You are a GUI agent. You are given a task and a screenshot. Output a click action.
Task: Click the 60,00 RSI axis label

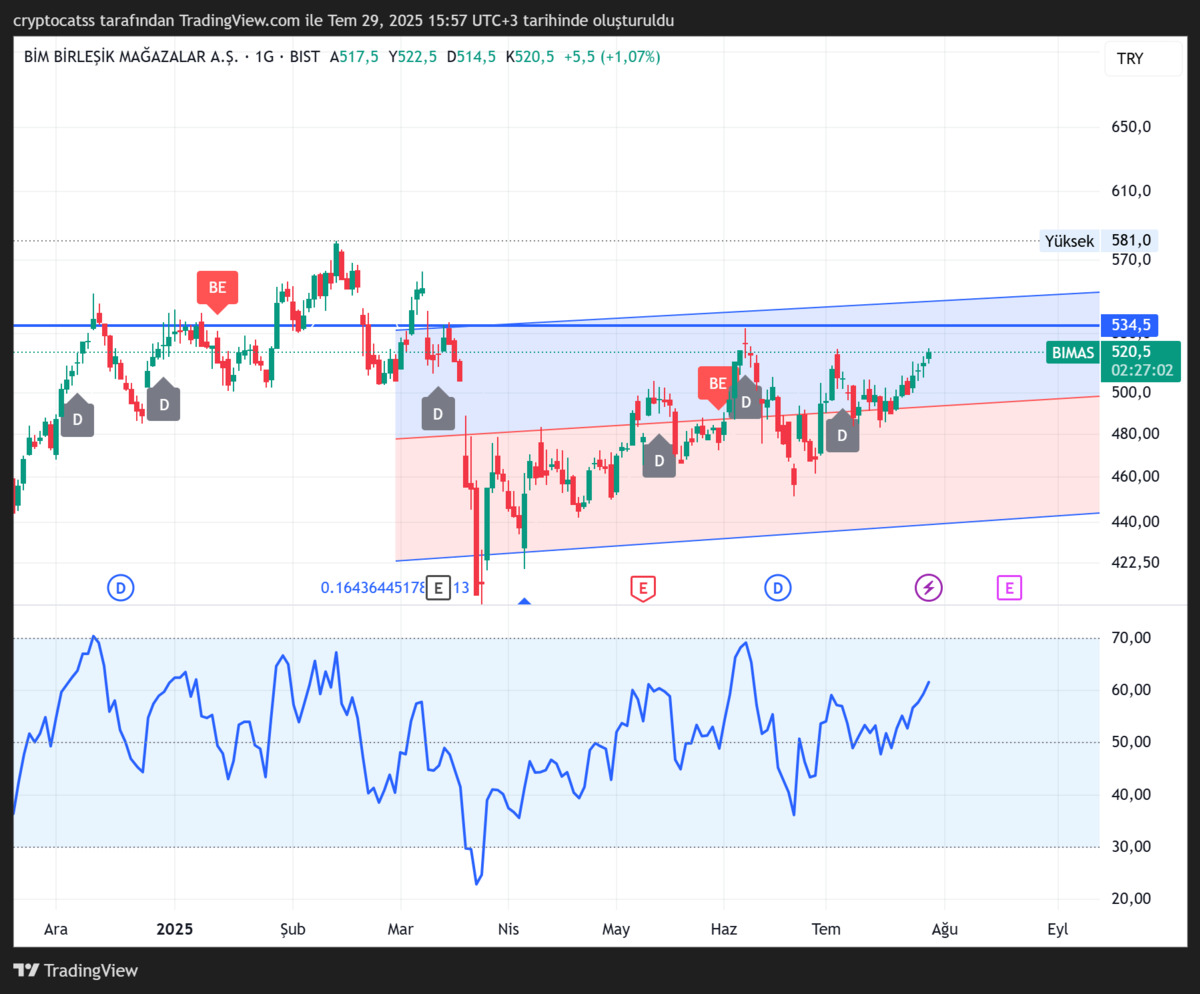click(1131, 690)
